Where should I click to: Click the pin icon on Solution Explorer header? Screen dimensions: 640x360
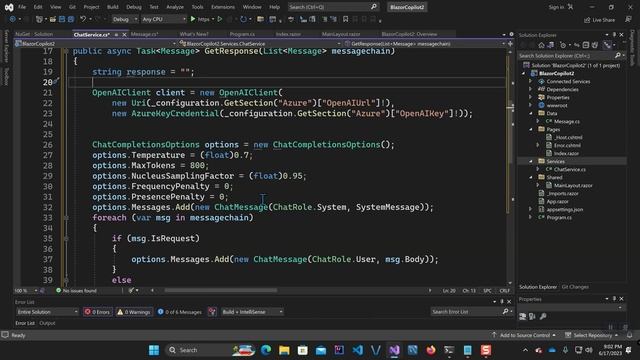(x=614, y=35)
